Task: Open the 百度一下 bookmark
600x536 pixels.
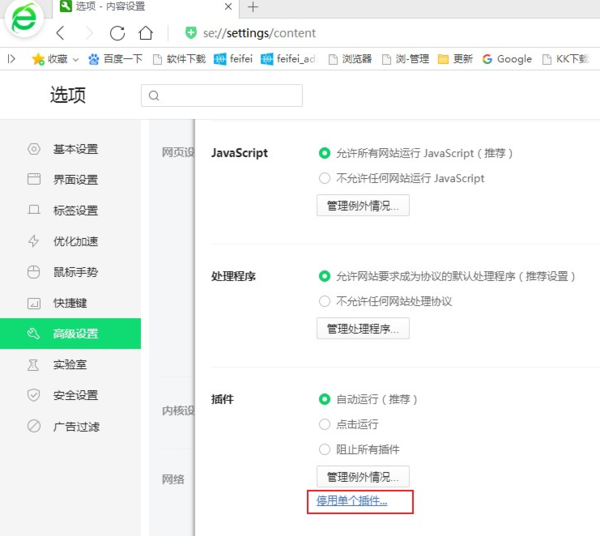Action: coord(117,59)
